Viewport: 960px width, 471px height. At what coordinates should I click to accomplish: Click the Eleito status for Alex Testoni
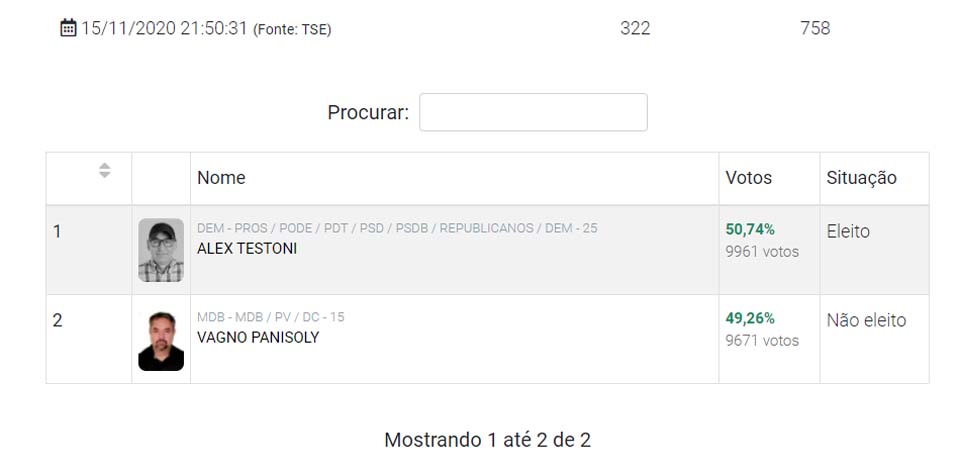coord(848,231)
